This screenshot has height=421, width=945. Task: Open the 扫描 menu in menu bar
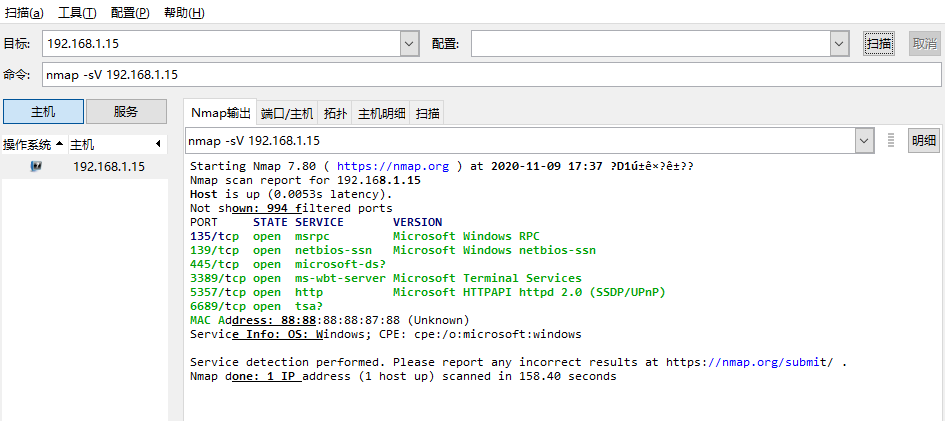[24, 13]
